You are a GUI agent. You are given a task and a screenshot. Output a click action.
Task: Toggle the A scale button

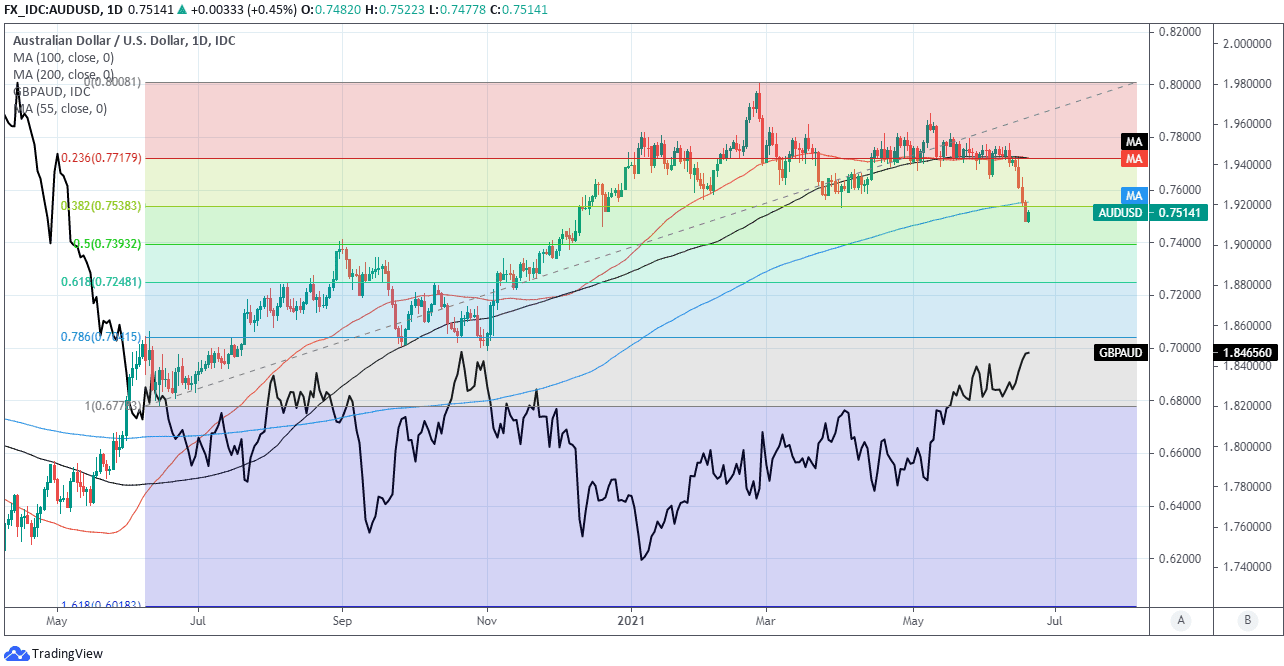1181,620
